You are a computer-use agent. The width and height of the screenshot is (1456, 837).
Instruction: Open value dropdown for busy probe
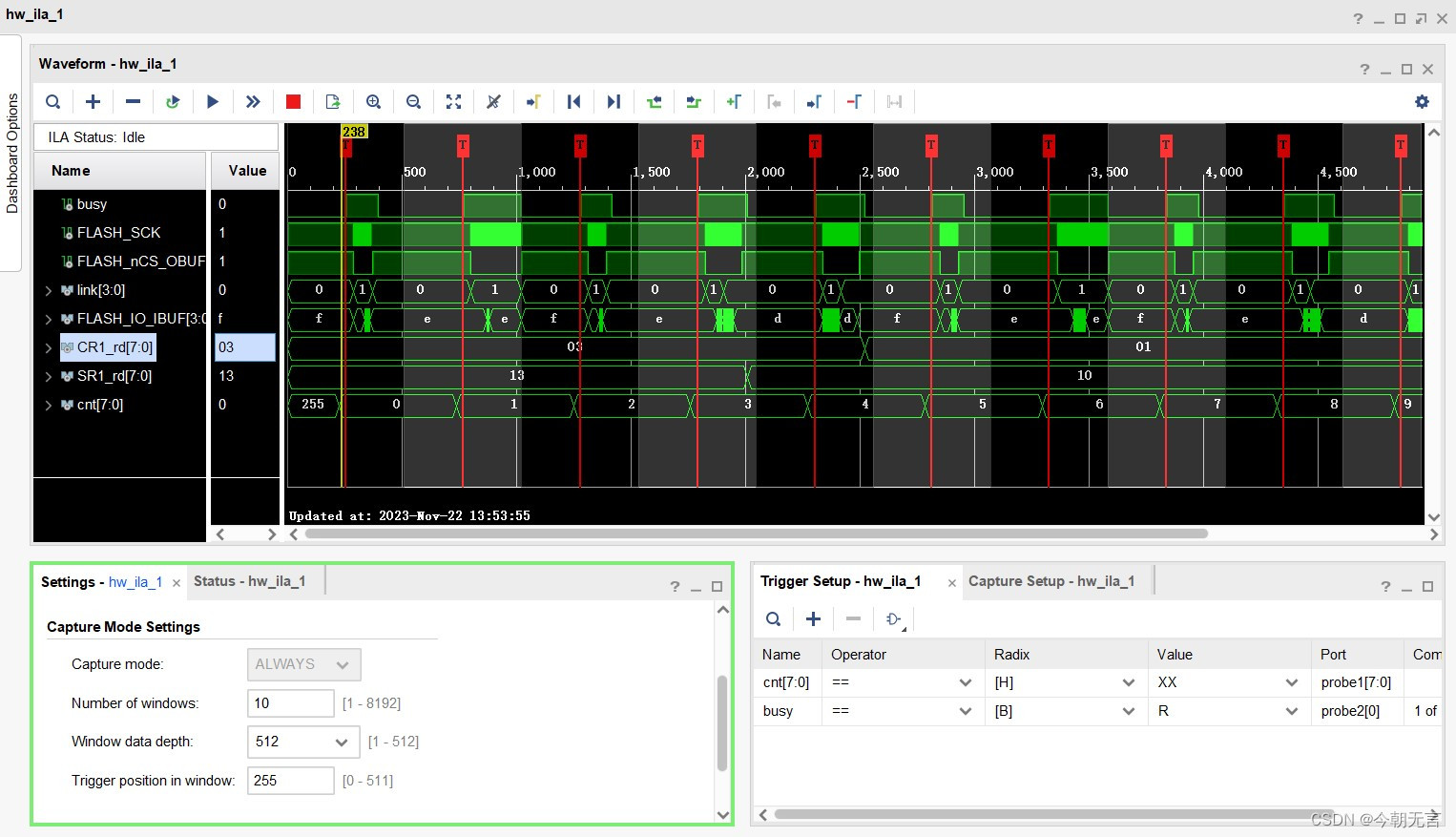pyautogui.click(x=1292, y=711)
